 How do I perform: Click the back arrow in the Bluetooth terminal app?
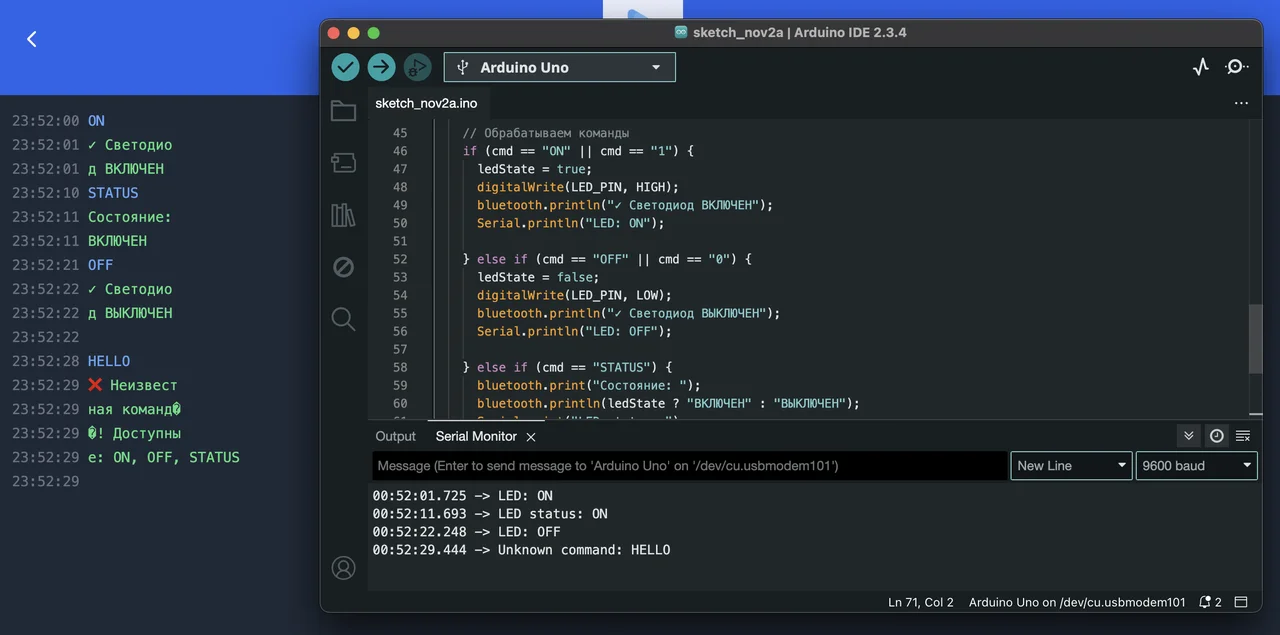coord(31,39)
